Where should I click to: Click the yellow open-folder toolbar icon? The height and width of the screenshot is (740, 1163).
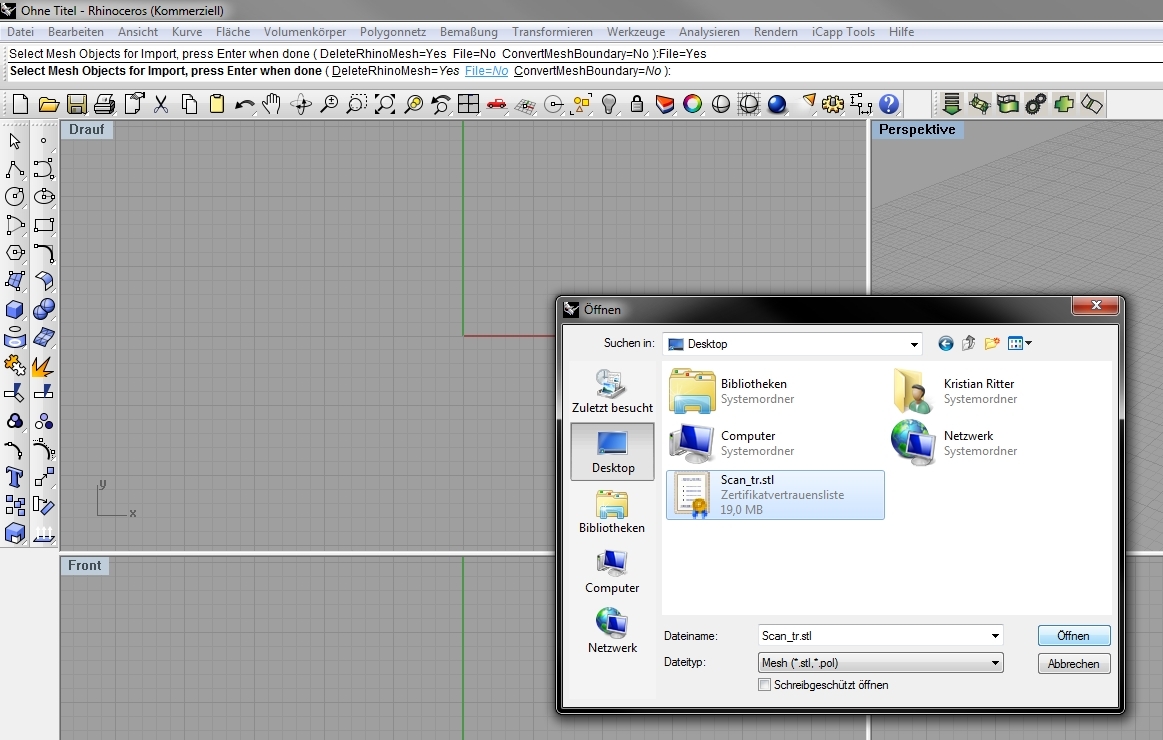48,105
